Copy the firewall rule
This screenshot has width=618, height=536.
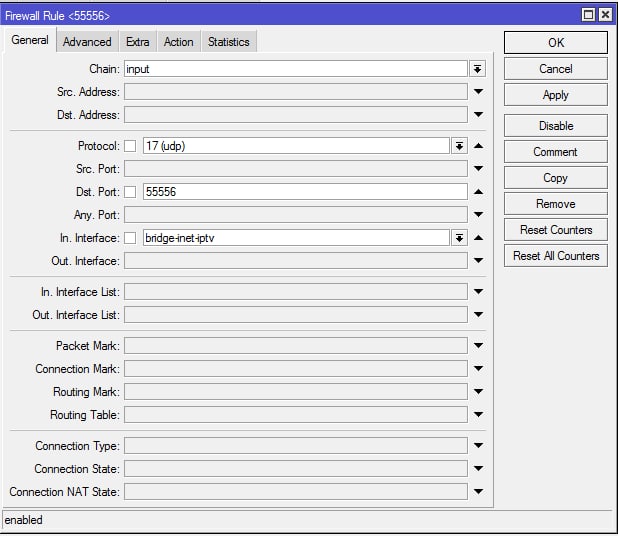(556, 178)
